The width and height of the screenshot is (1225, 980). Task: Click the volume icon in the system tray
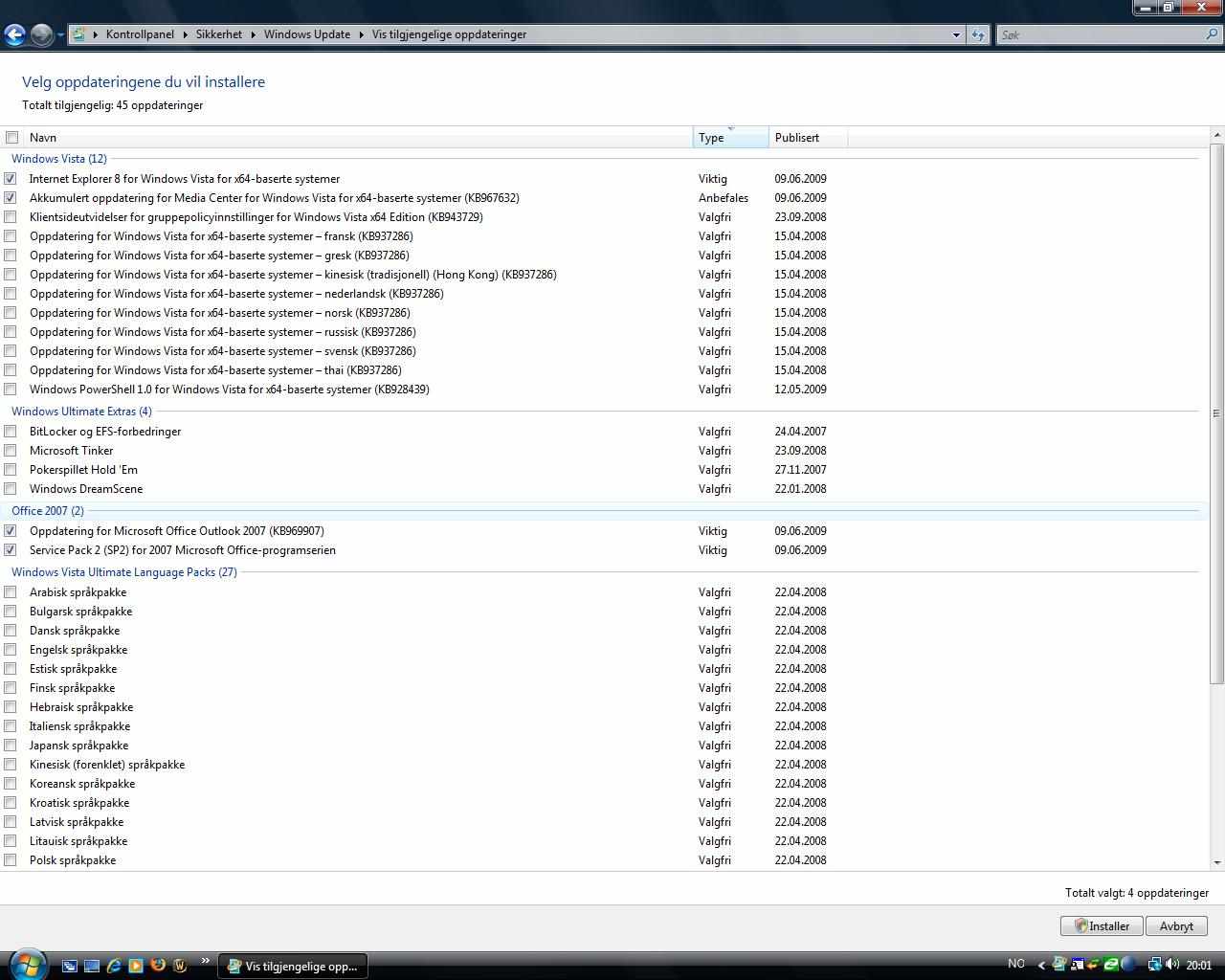point(1172,965)
